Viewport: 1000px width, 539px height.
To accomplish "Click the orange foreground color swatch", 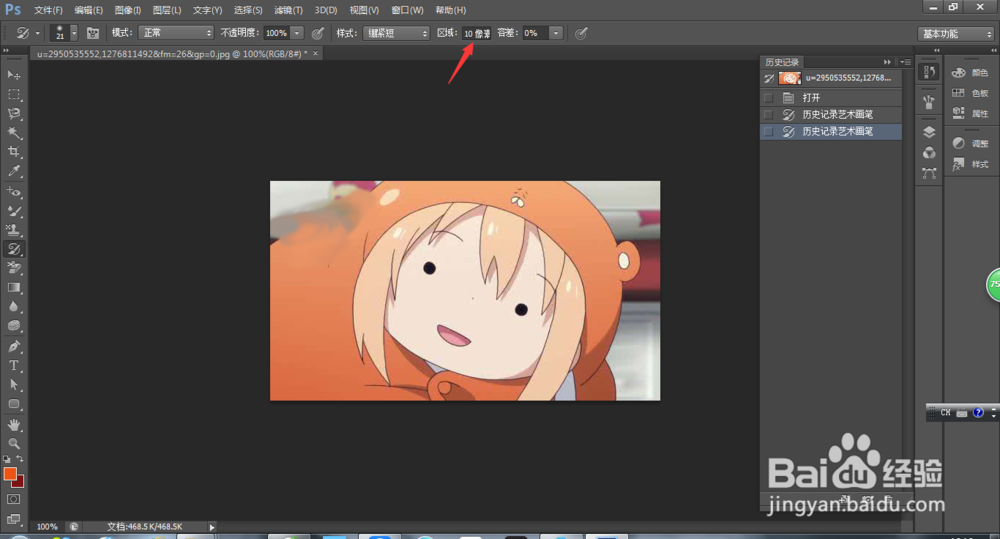I will click(10, 474).
